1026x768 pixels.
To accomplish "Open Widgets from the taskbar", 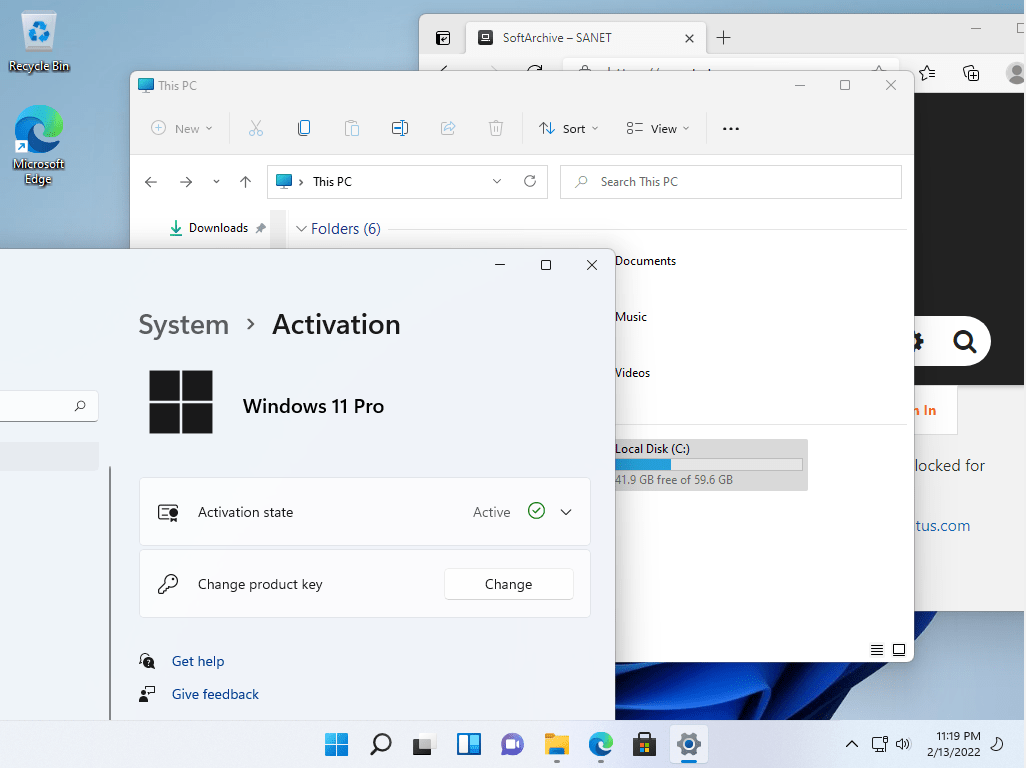I will 469,744.
